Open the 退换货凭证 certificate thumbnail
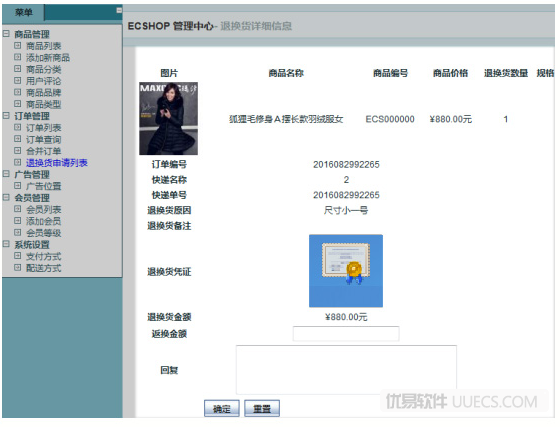 point(346,271)
